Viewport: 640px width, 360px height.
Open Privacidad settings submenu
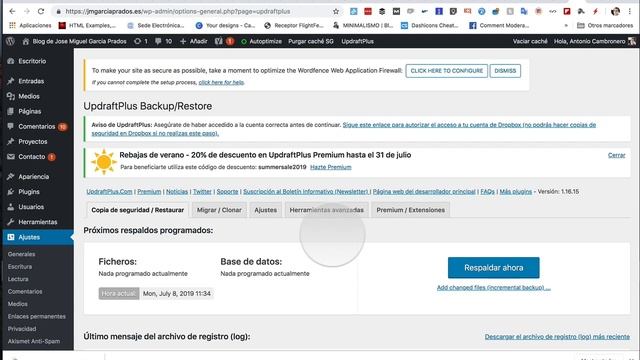pos(22,329)
